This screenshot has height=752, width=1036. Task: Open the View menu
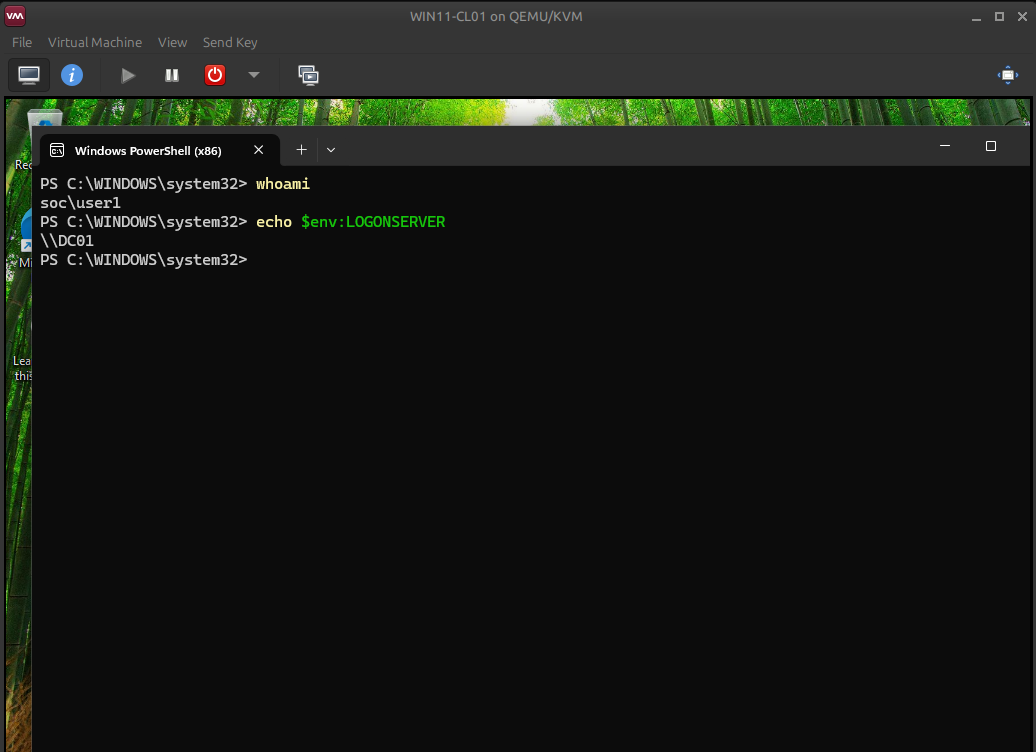tap(172, 42)
